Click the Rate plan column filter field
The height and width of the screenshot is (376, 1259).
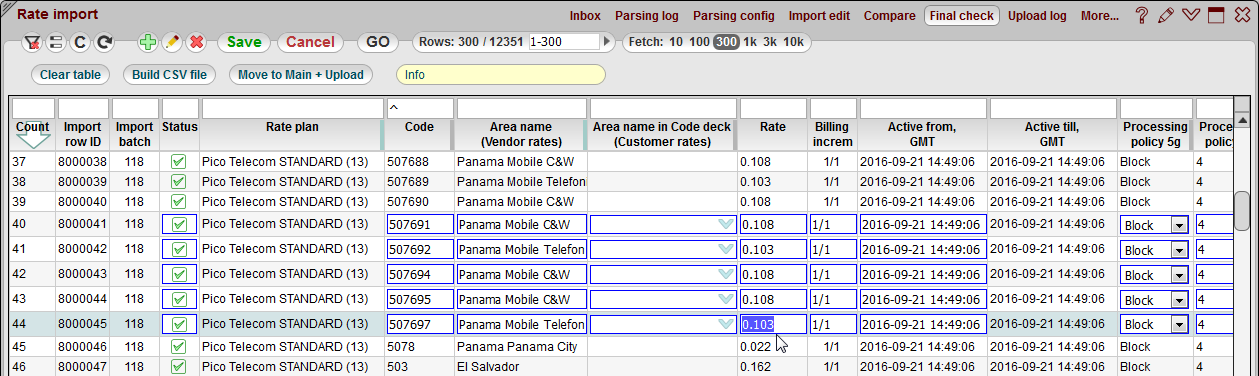292,107
